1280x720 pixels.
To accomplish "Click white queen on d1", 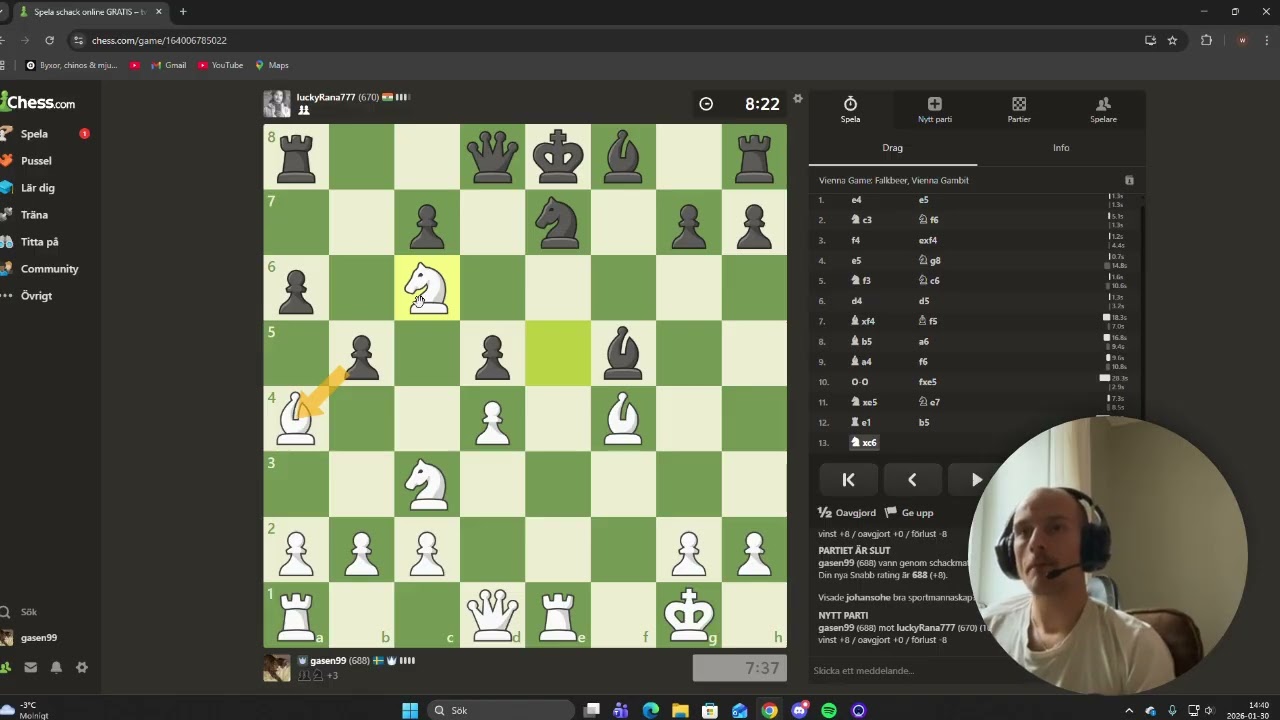I will tap(492, 614).
